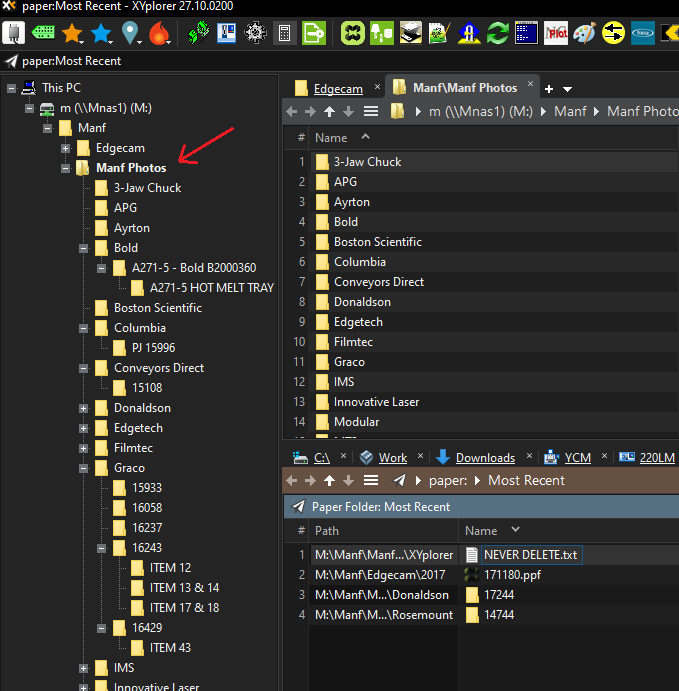The height and width of the screenshot is (691, 679).
Task: Click the calculator toolbar icon
Action: coord(285,33)
